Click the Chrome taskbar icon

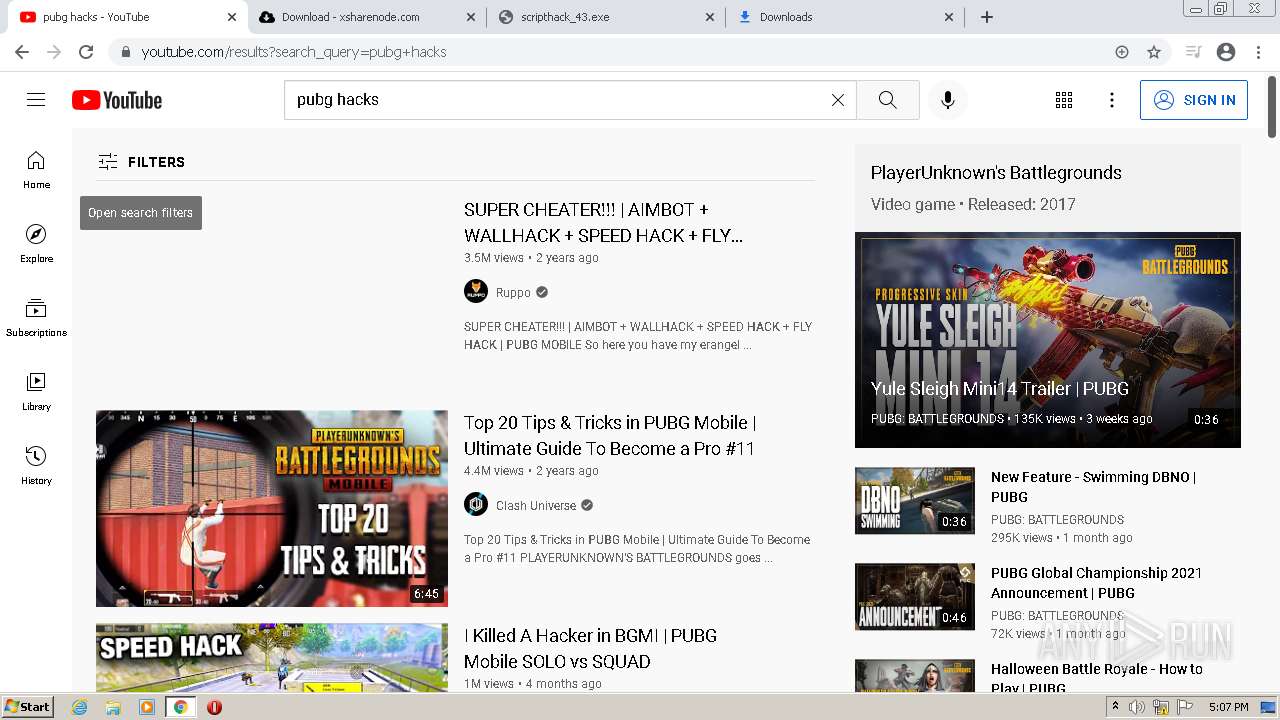coord(181,707)
